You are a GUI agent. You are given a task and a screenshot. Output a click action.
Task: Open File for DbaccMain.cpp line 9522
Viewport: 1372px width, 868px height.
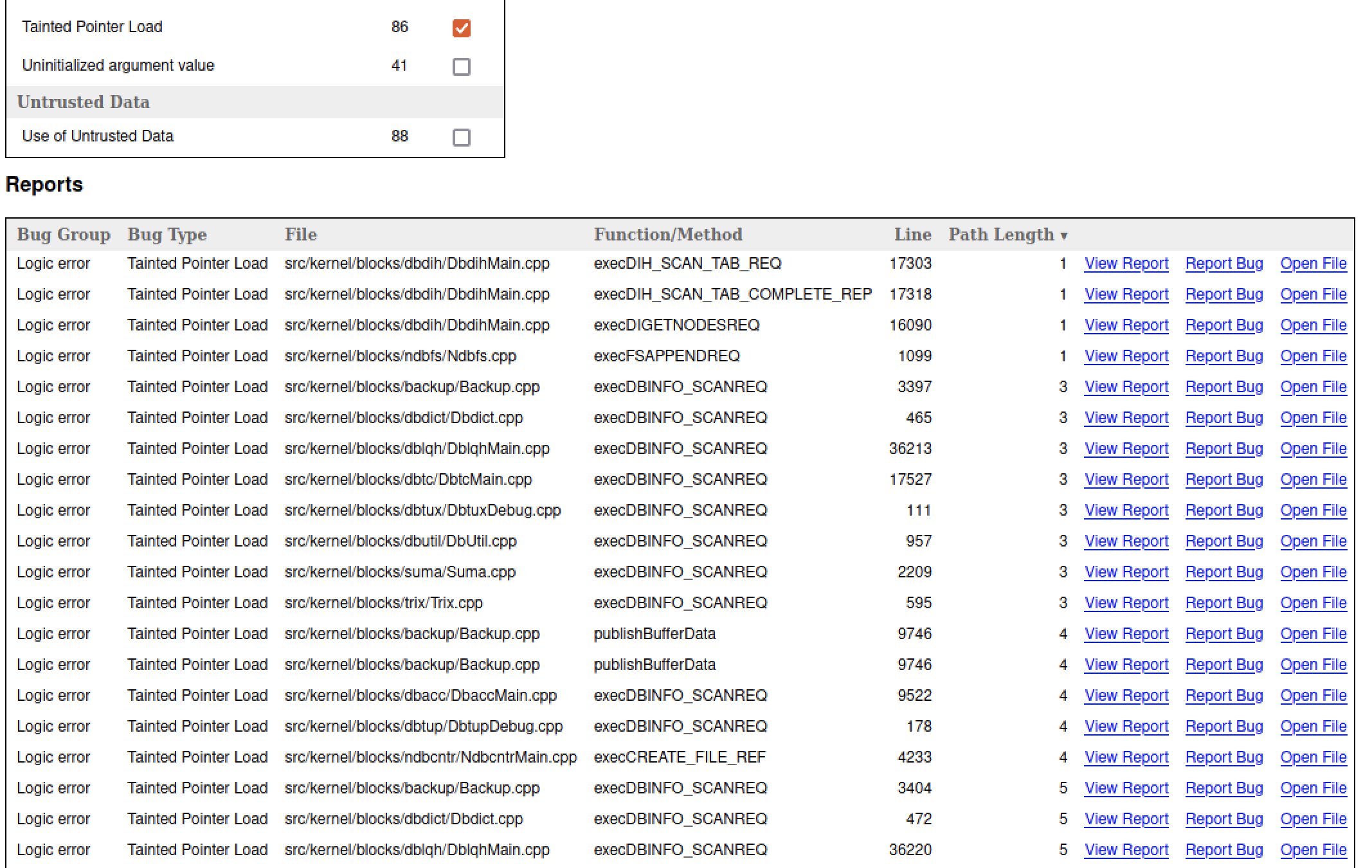pos(1313,696)
